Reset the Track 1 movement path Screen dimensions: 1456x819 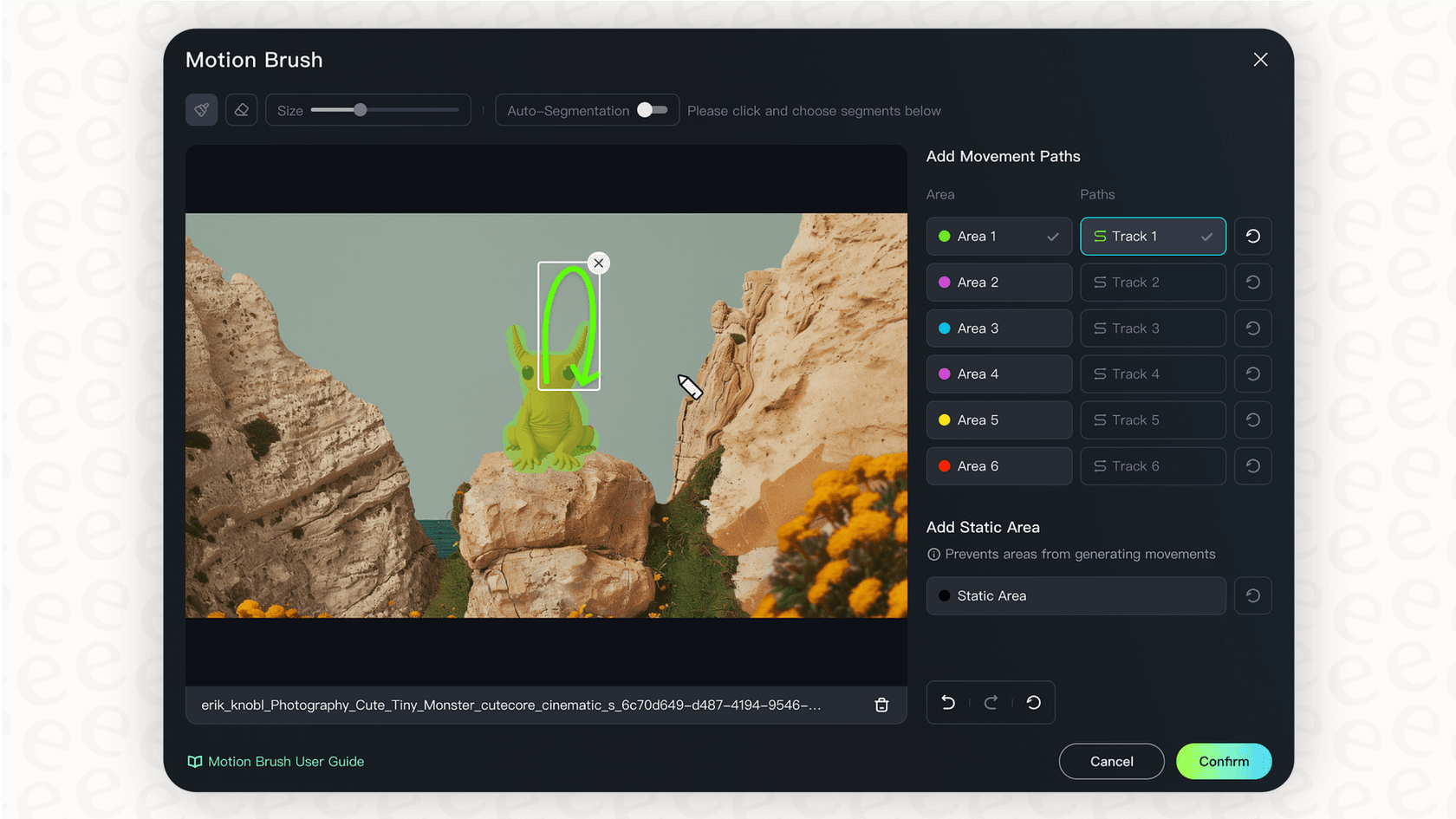[1252, 236]
